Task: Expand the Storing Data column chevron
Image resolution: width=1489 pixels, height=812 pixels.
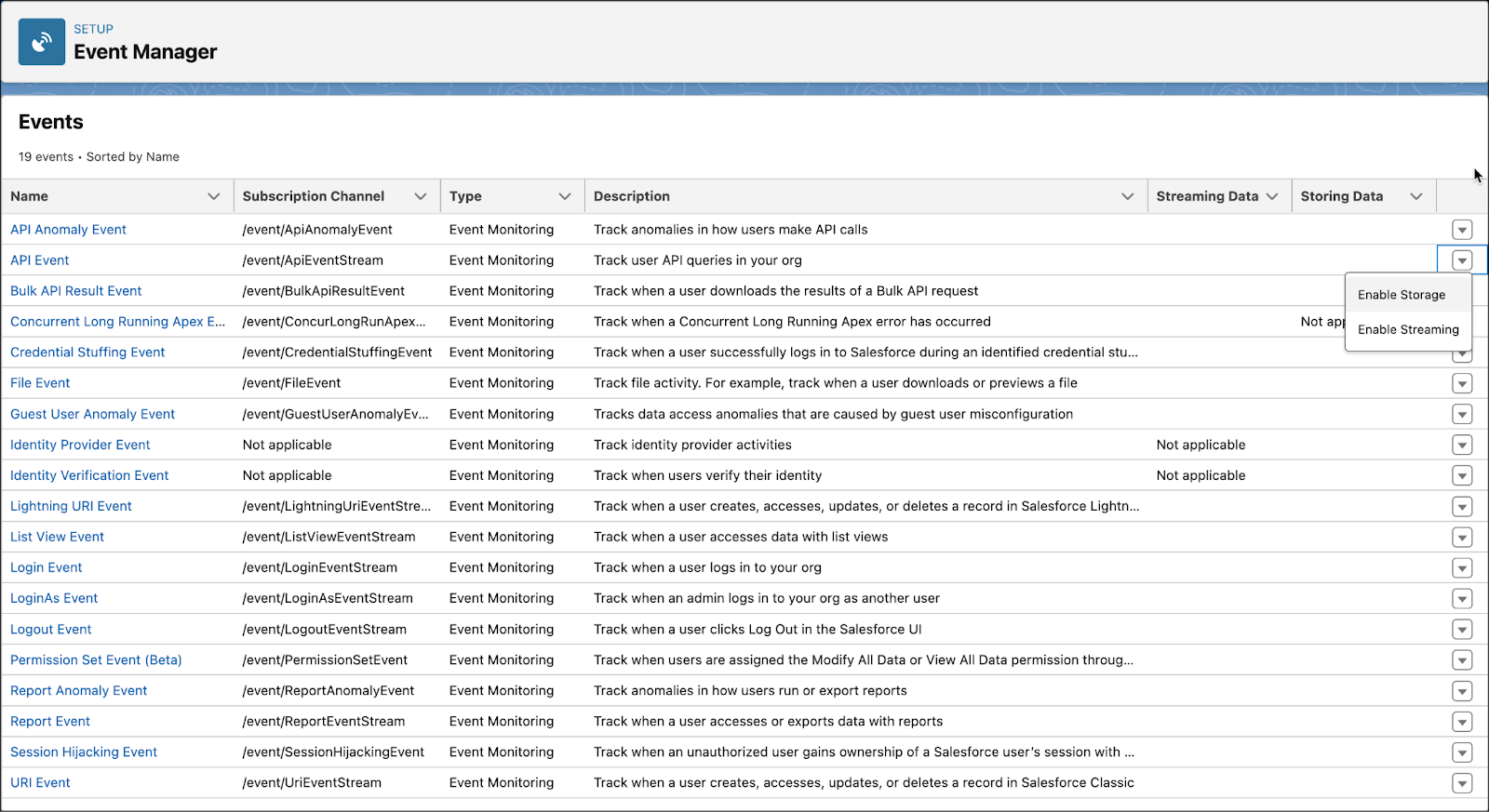Action: [1416, 196]
